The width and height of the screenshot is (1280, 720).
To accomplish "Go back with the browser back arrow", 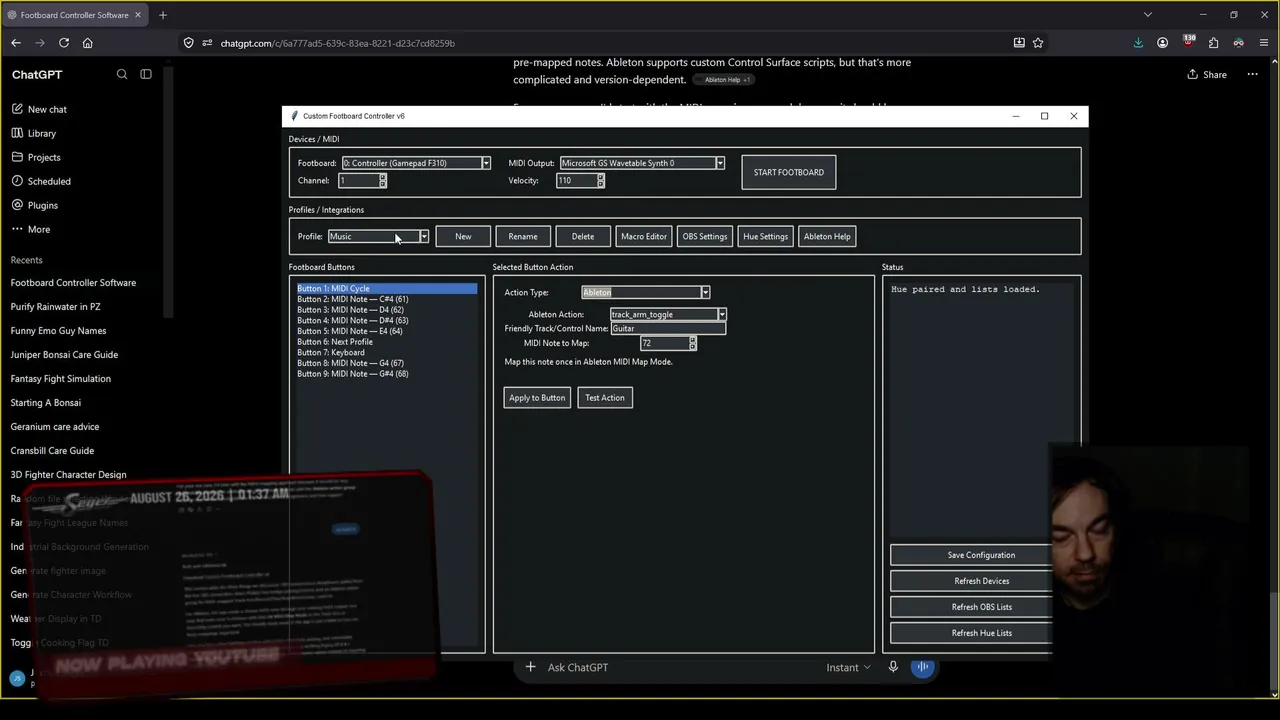I will (x=16, y=43).
